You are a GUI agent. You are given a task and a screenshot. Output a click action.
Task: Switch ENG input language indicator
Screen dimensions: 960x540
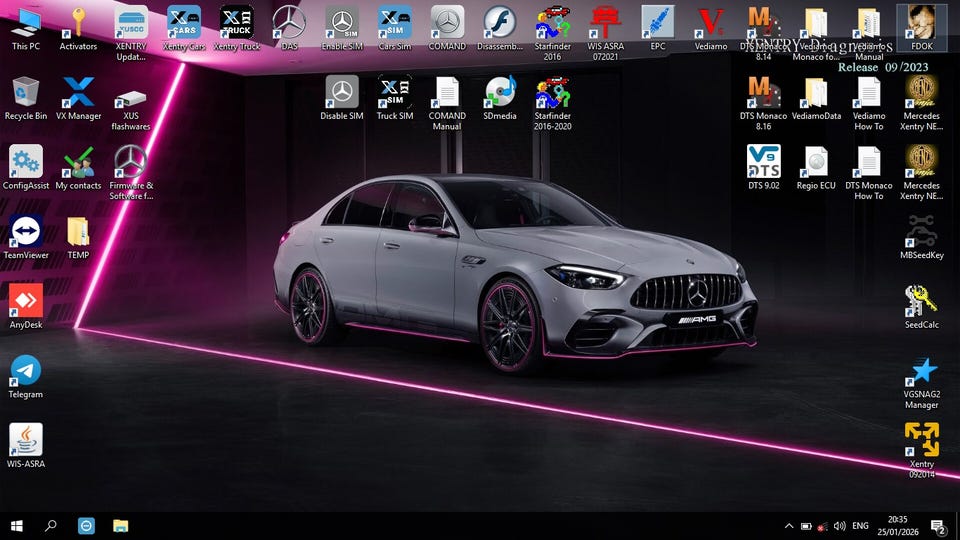pos(860,526)
